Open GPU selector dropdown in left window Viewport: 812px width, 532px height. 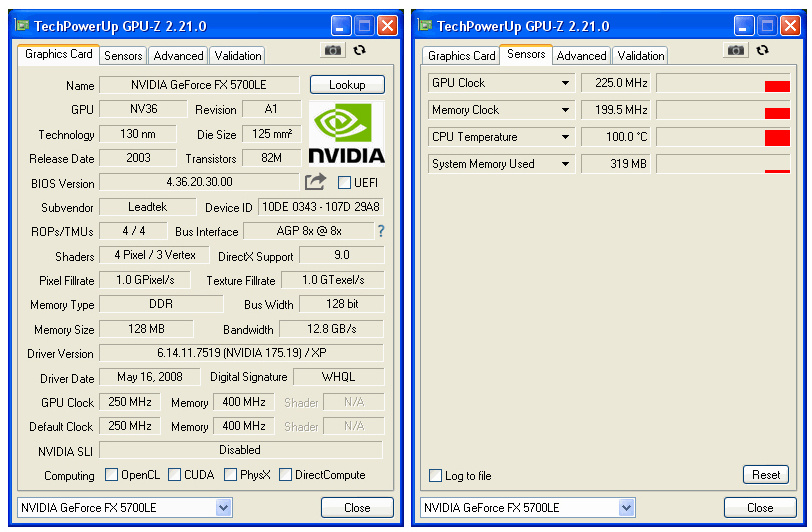tap(224, 508)
